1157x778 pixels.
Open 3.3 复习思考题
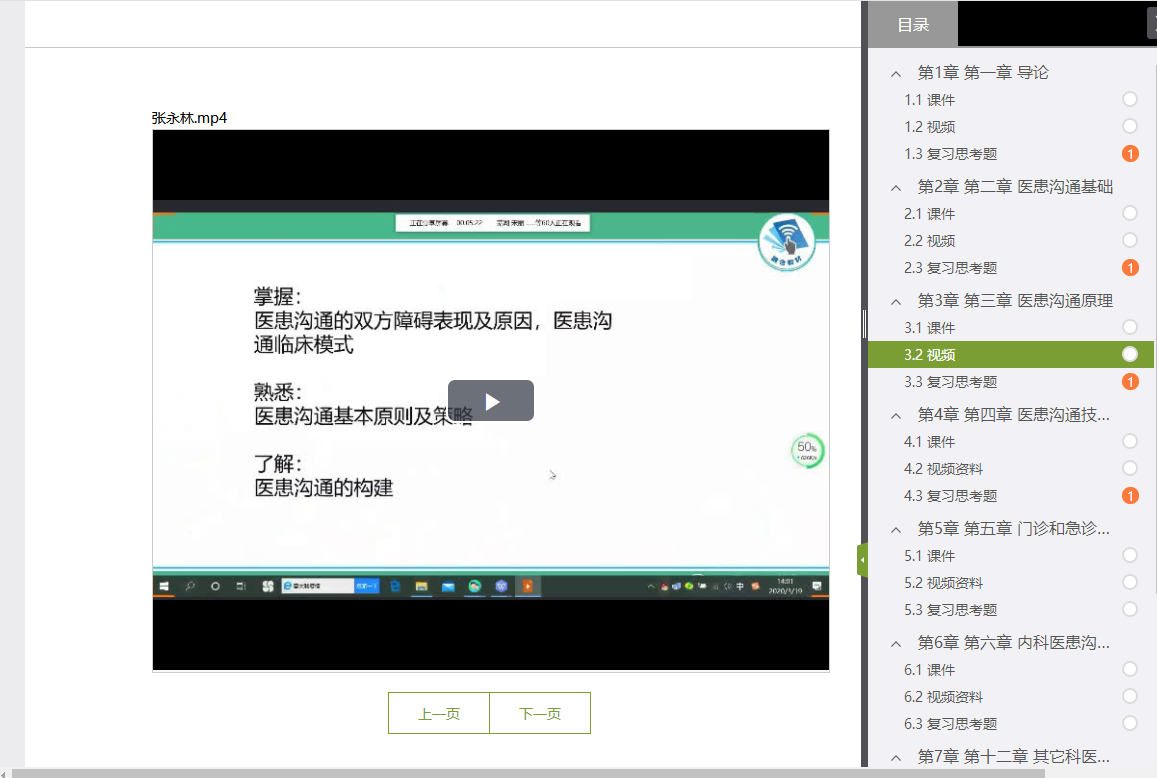pos(950,382)
